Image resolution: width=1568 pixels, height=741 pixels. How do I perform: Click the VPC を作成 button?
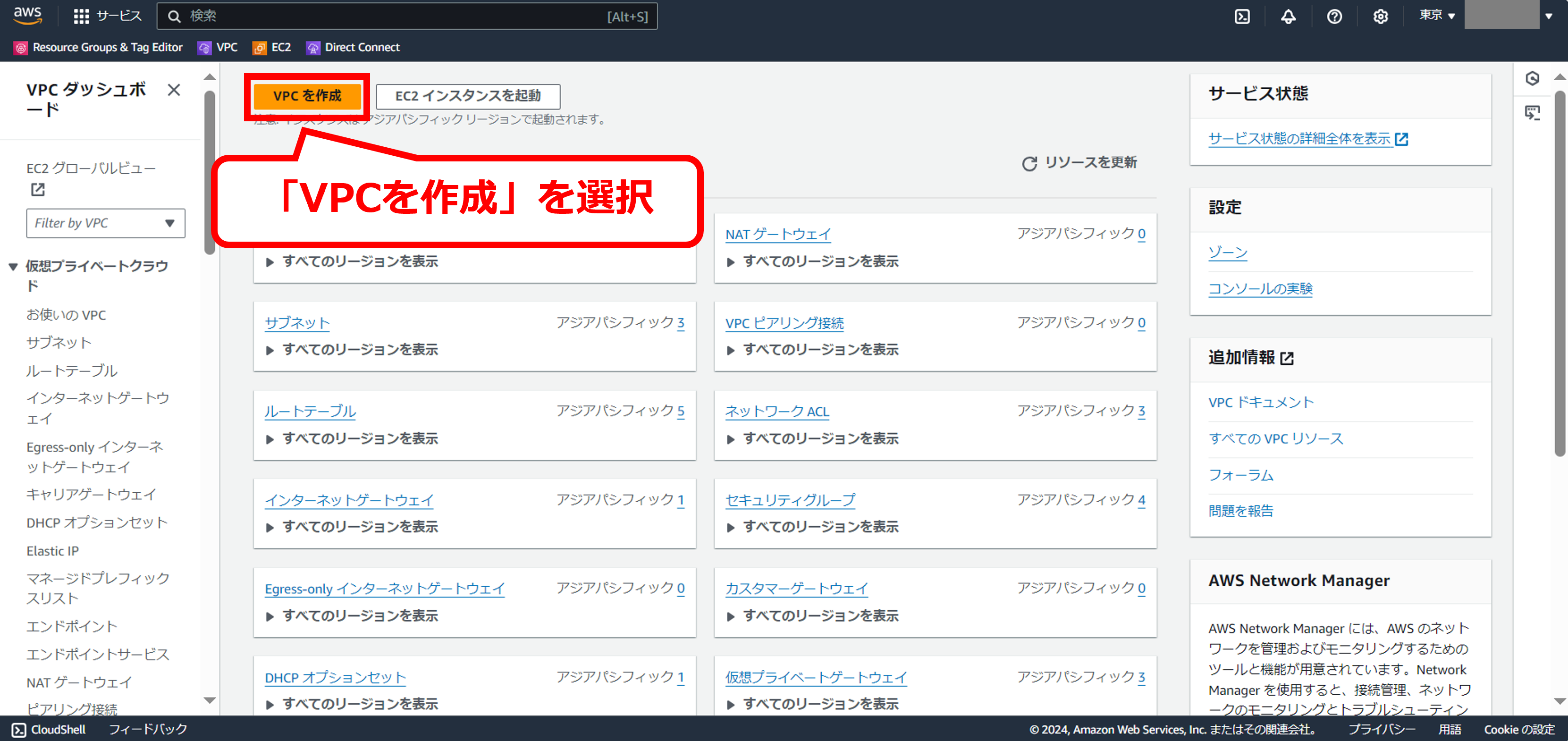pos(307,96)
